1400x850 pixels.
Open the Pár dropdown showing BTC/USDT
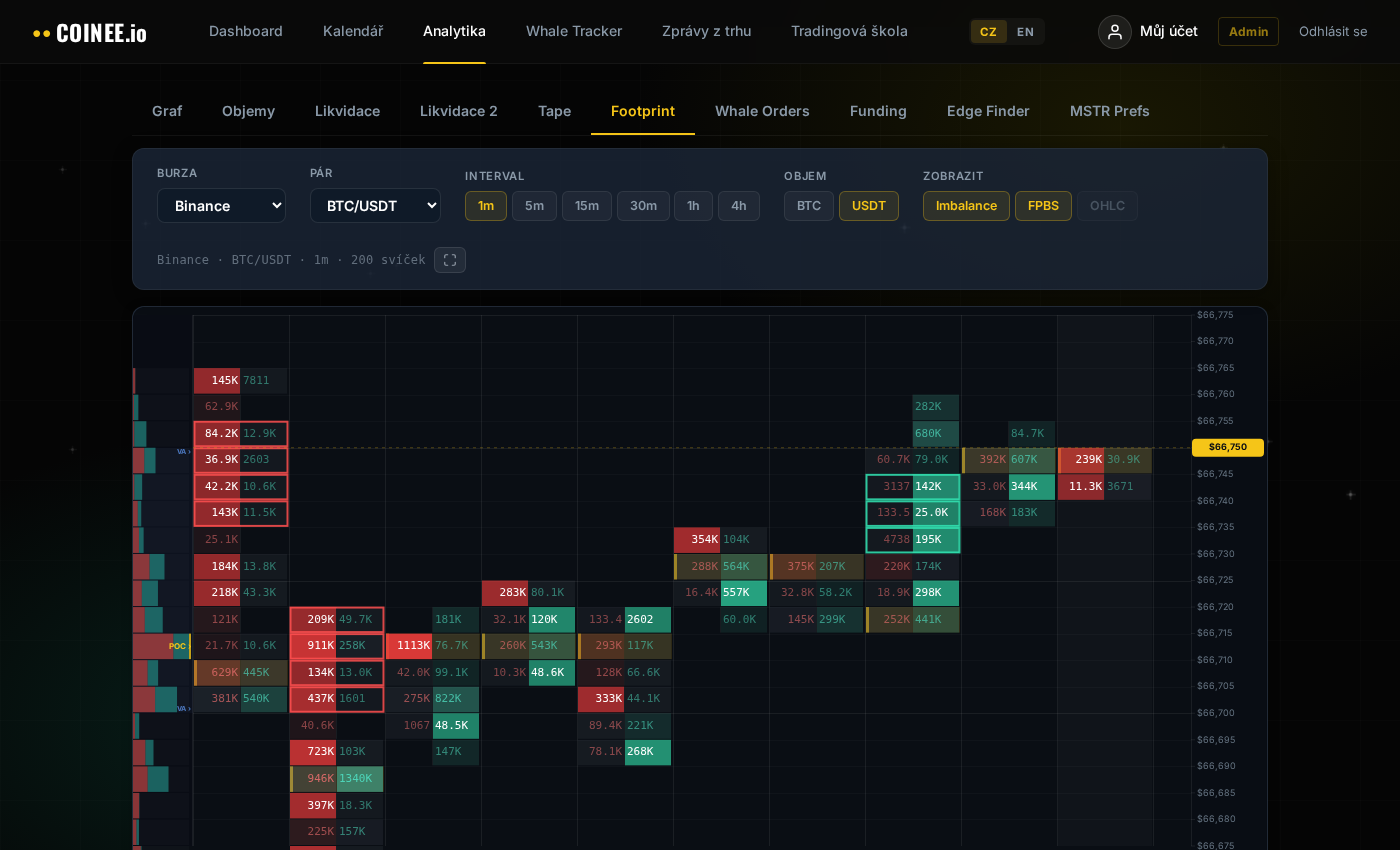(x=375, y=205)
